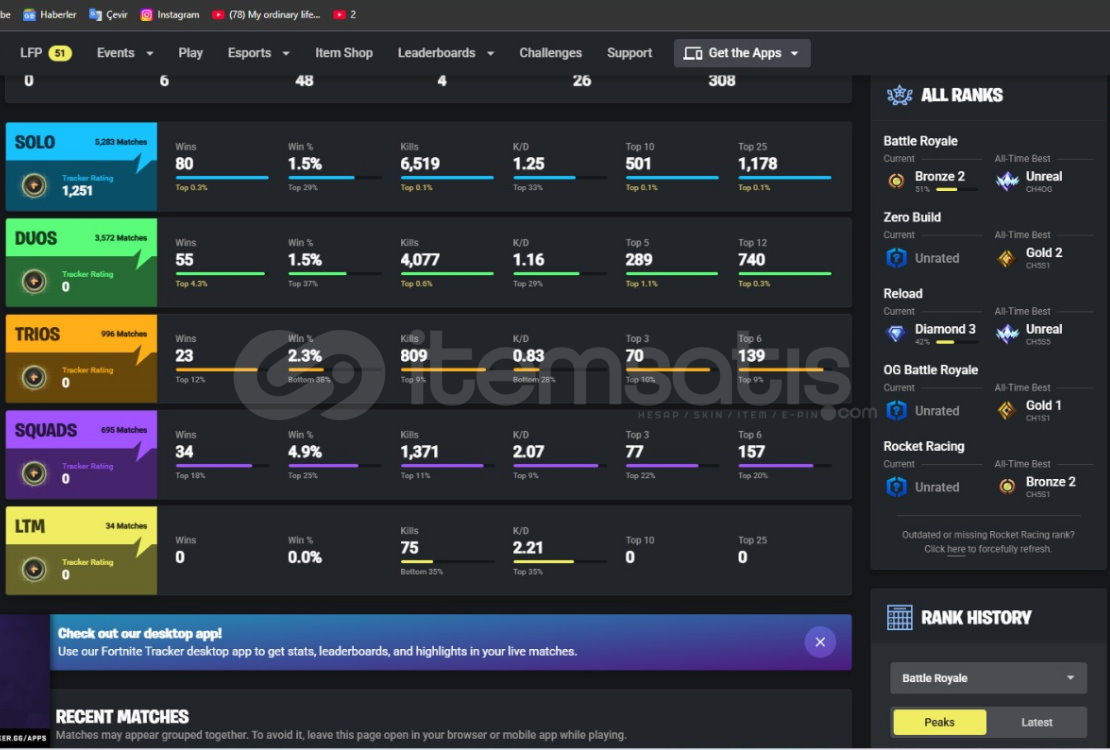Open the Support page
Viewport: 1110px width, 750px height.
point(629,53)
